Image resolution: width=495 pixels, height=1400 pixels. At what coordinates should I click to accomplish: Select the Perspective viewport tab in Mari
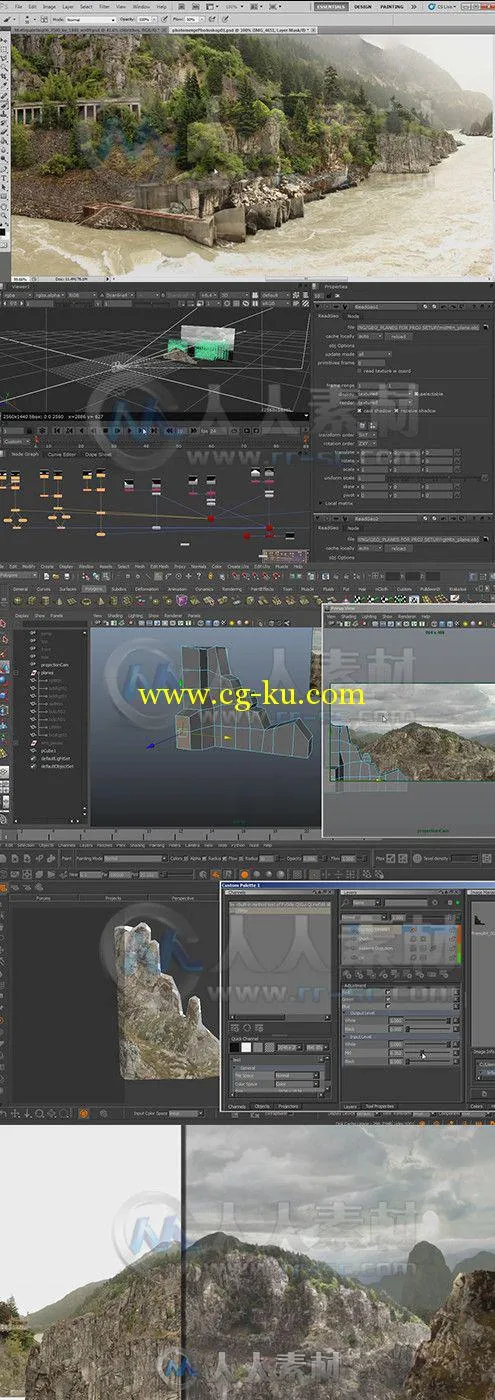pos(183,898)
